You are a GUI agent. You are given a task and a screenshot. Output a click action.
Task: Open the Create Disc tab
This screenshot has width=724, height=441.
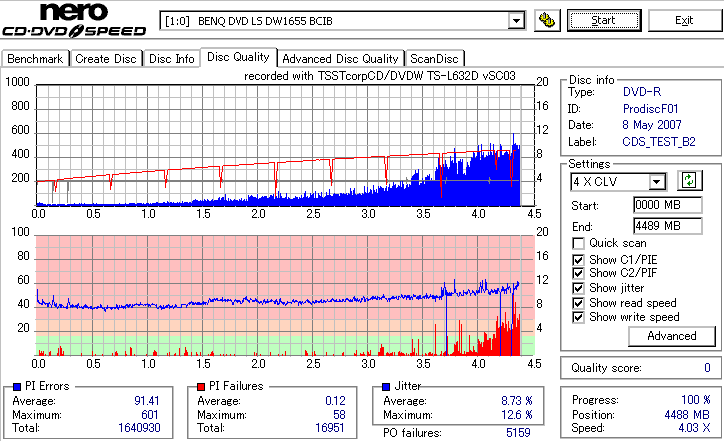pos(106,59)
